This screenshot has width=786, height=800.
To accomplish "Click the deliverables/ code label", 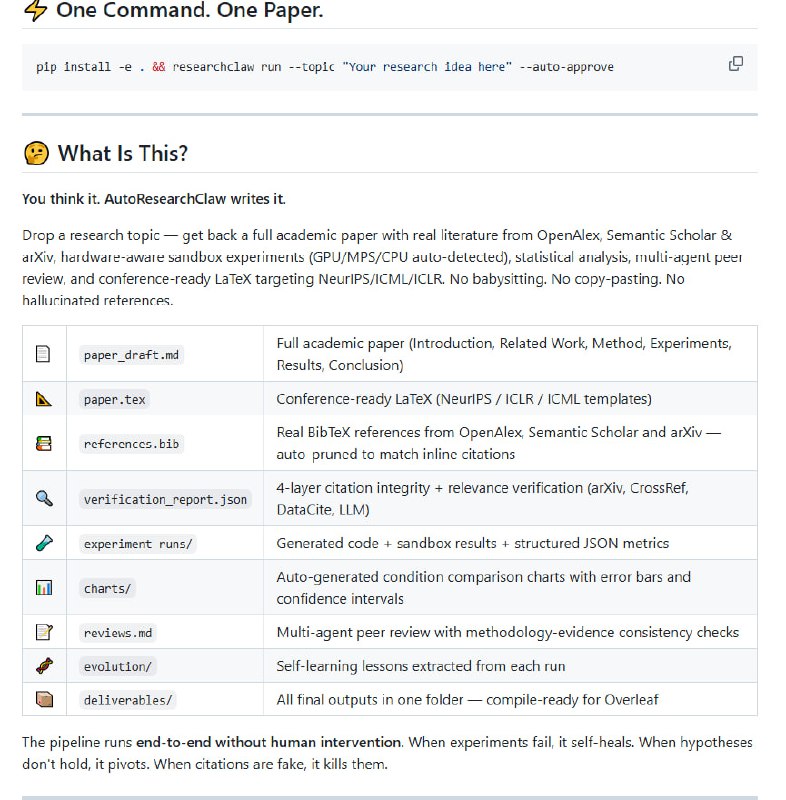I will [x=127, y=700].
